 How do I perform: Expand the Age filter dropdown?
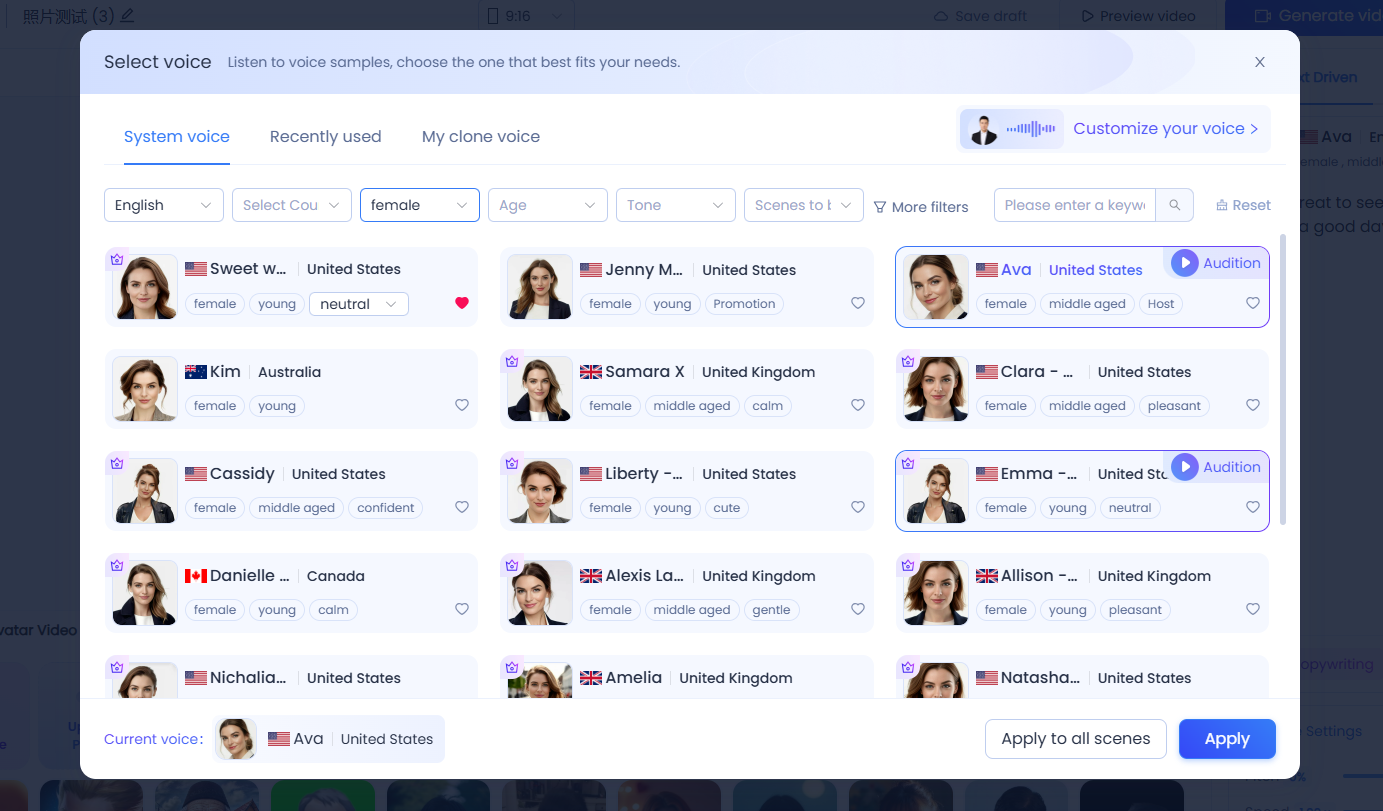pyautogui.click(x=547, y=205)
